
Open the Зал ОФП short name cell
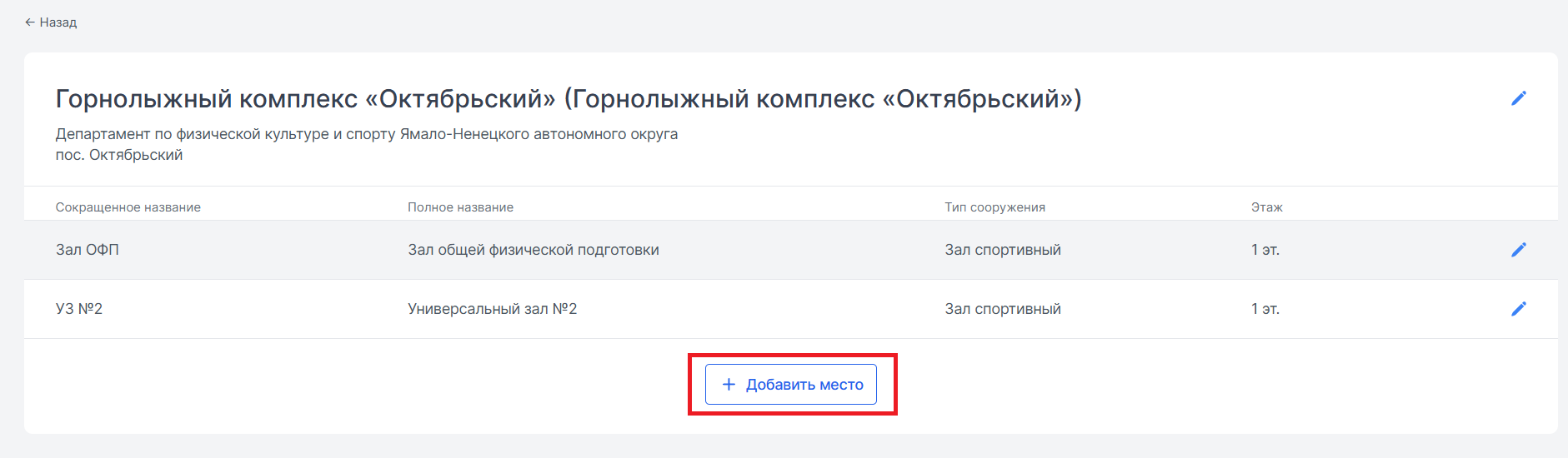pyautogui.click(x=88, y=250)
